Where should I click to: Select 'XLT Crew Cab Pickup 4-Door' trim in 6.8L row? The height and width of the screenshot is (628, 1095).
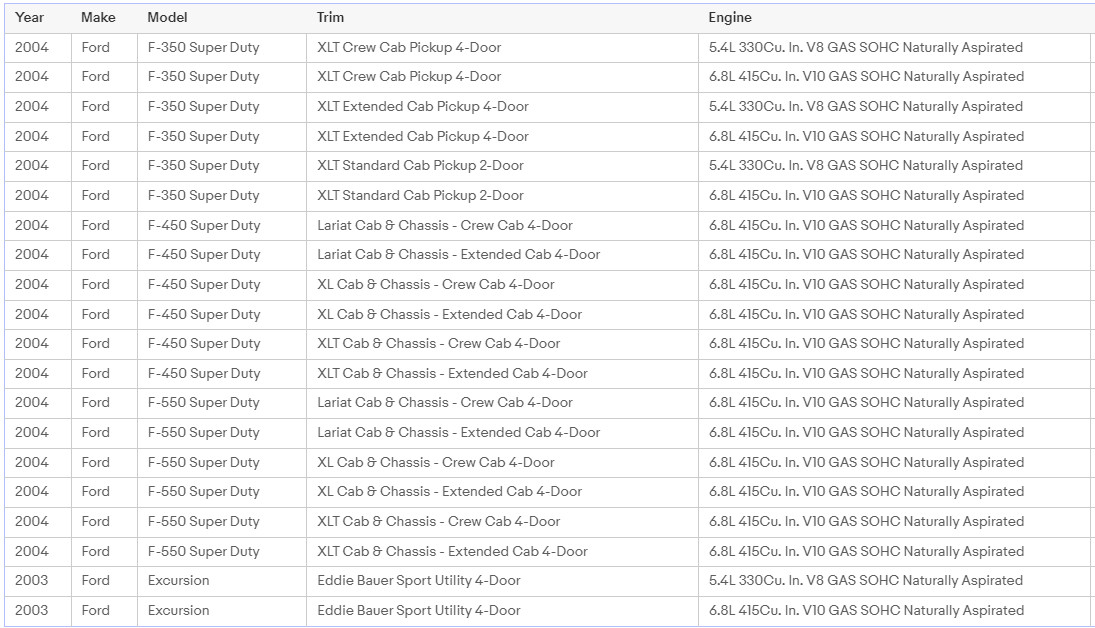click(x=409, y=77)
